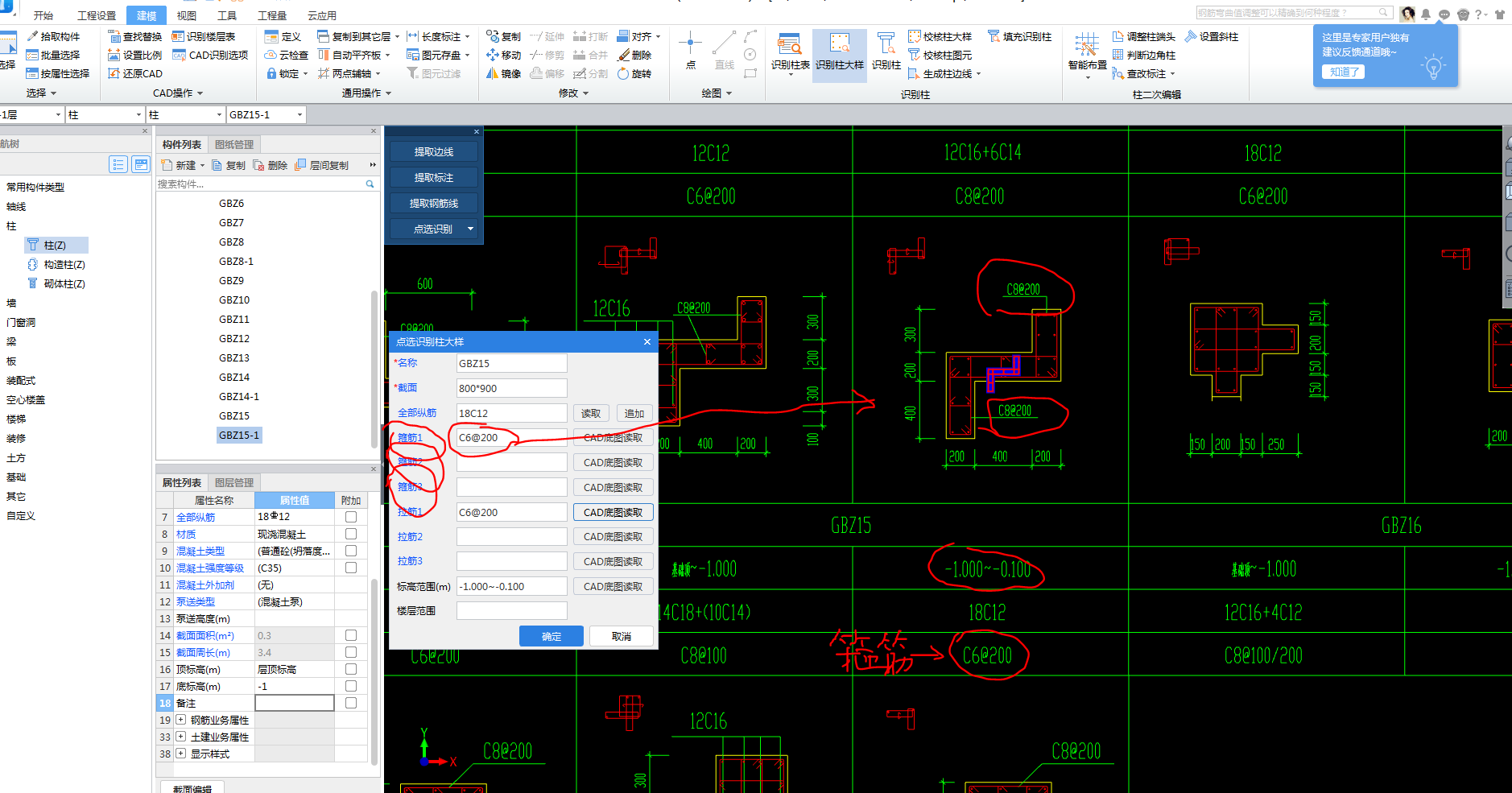Click 读取 button beside 全部纵筋
The image size is (1512, 793).
pyautogui.click(x=591, y=413)
